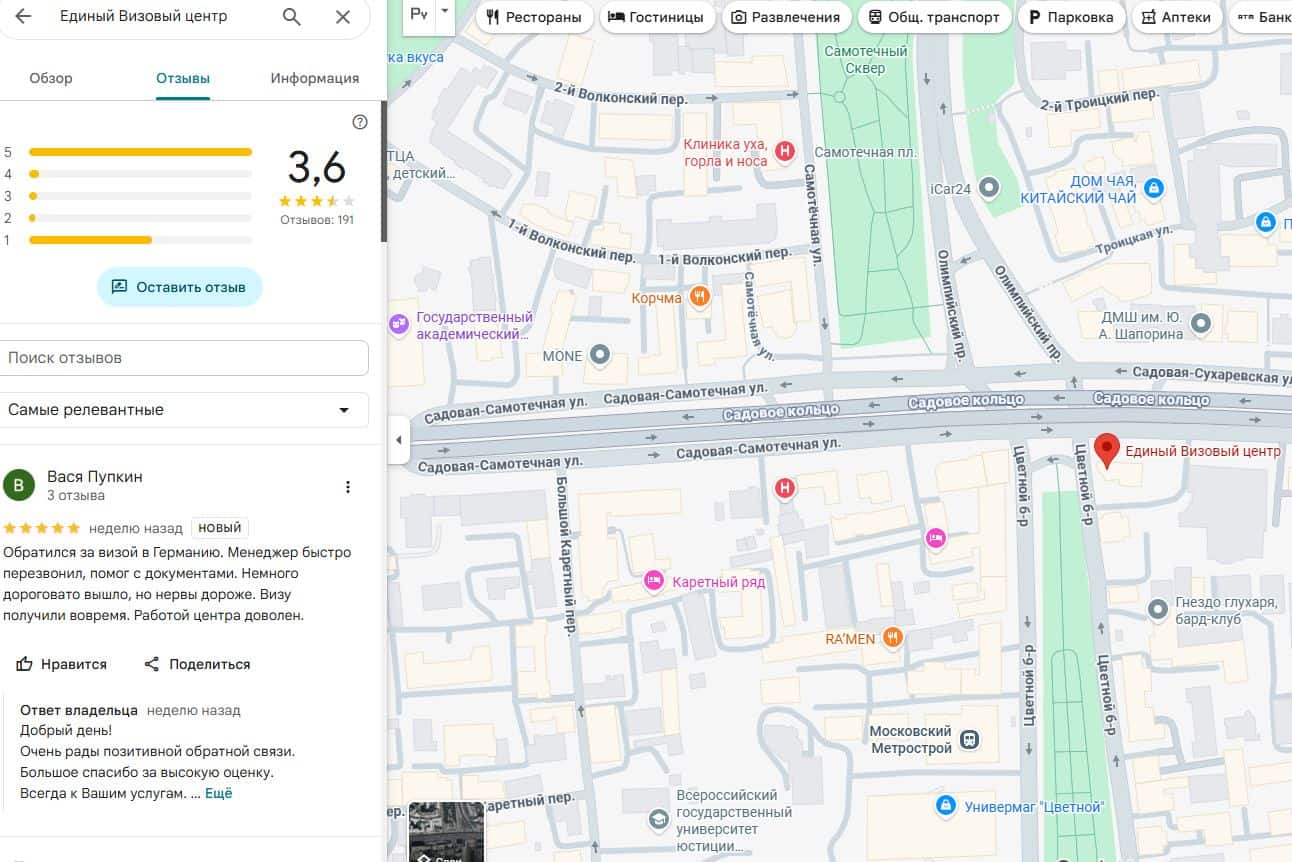The image size is (1292, 862).
Task: Open the Самые релевантные sort dropdown
Action: pos(184,410)
